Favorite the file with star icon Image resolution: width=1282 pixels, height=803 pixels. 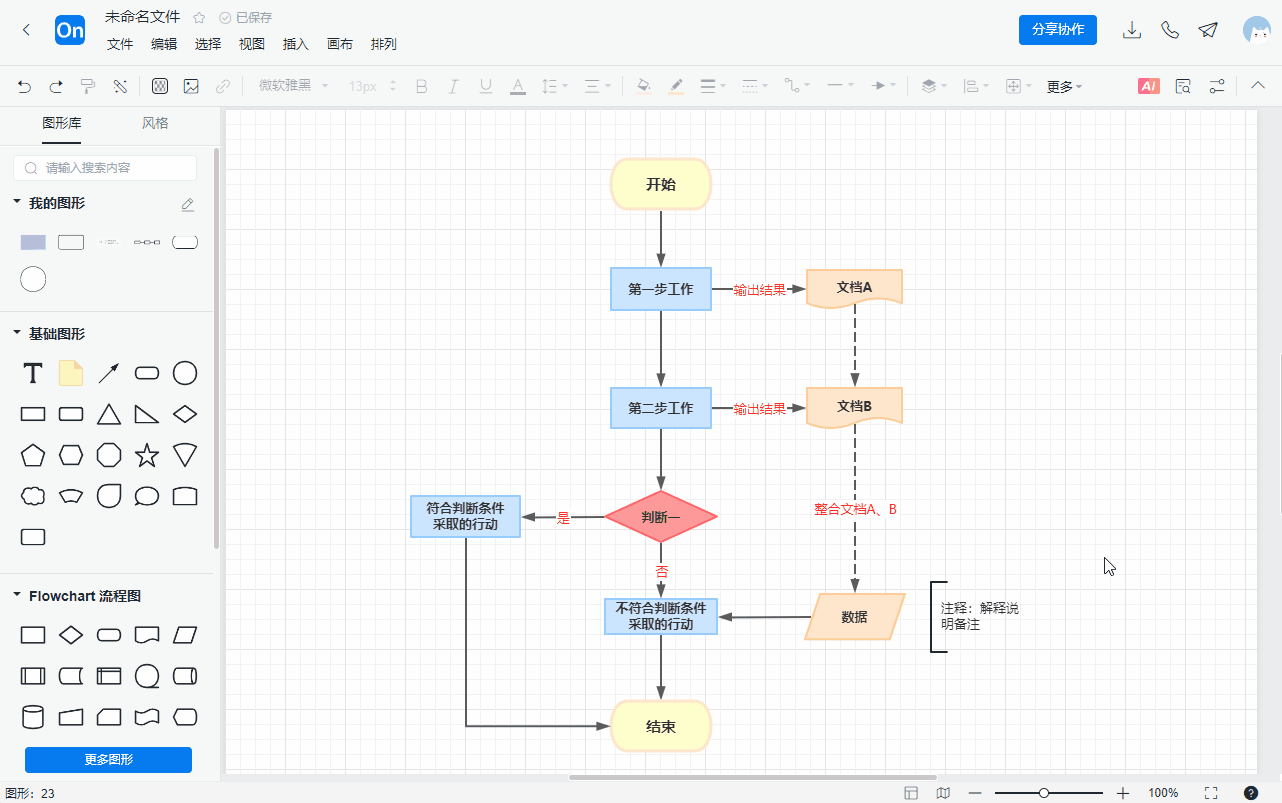199,17
